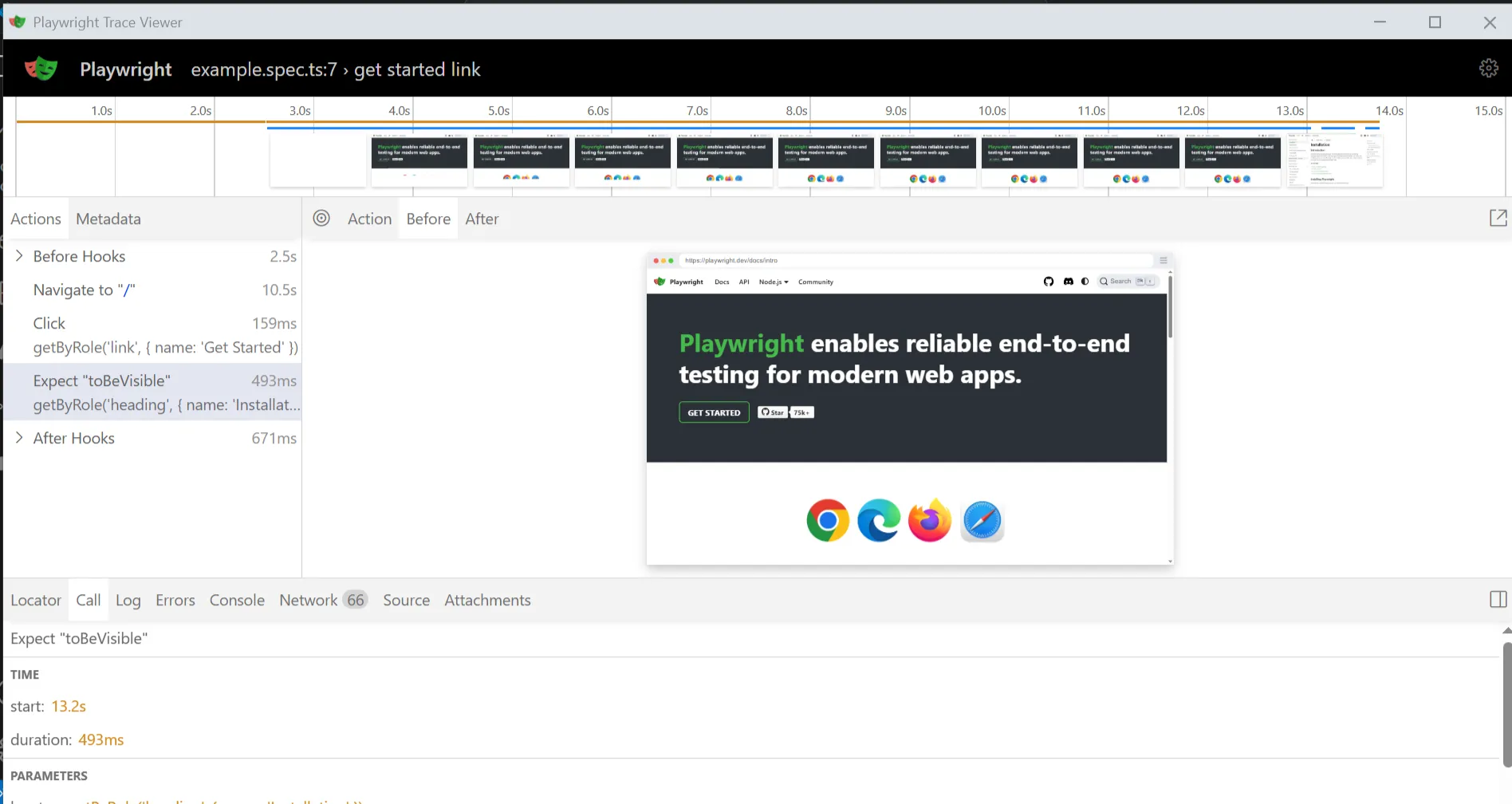Toggle the split panel layout icon

tap(1498, 600)
